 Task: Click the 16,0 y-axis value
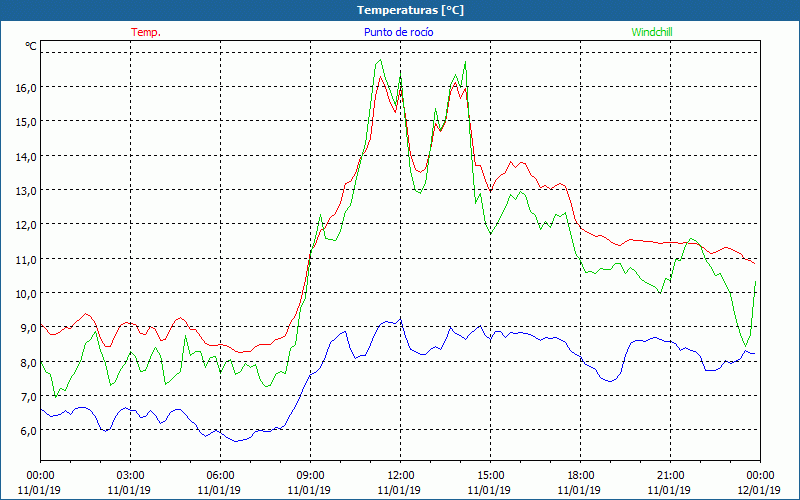click(27, 88)
